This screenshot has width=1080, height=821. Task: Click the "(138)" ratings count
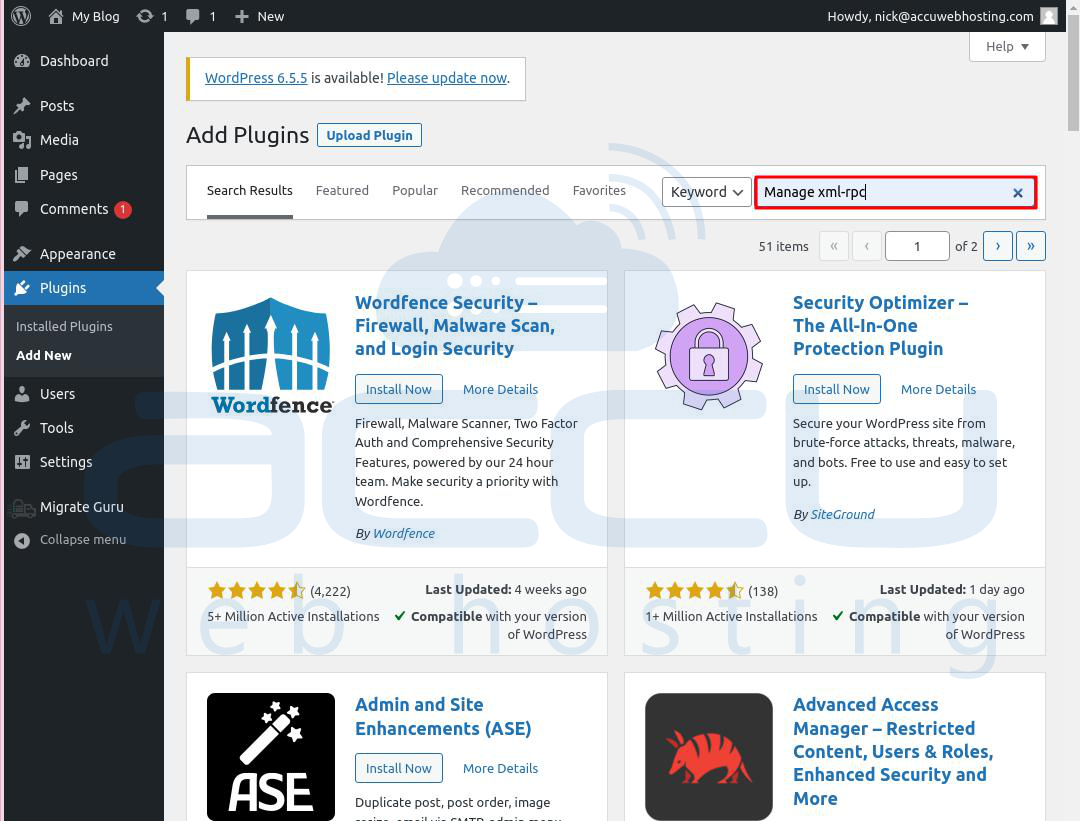tap(763, 591)
